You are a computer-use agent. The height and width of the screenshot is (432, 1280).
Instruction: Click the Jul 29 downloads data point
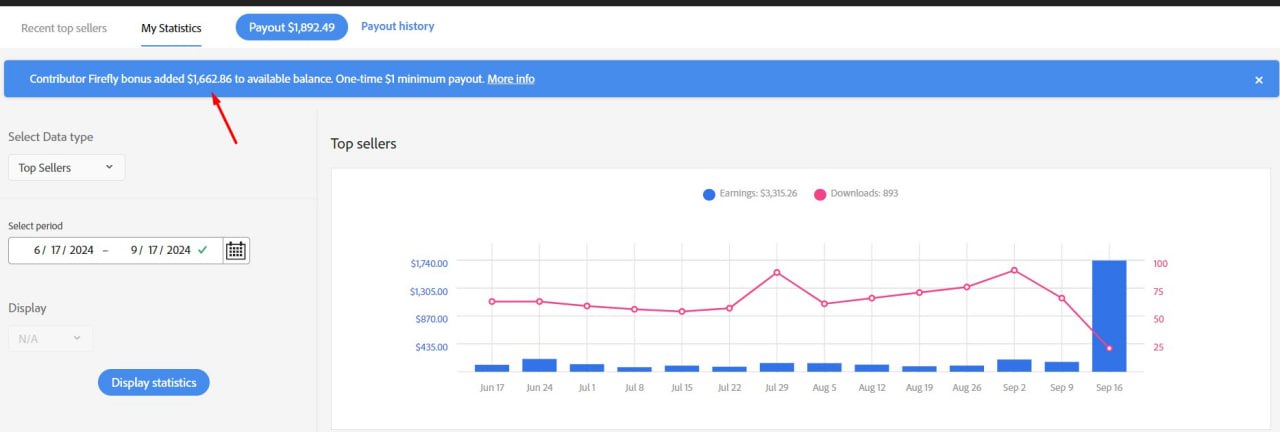pyautogui.click(x=777, y=272)
